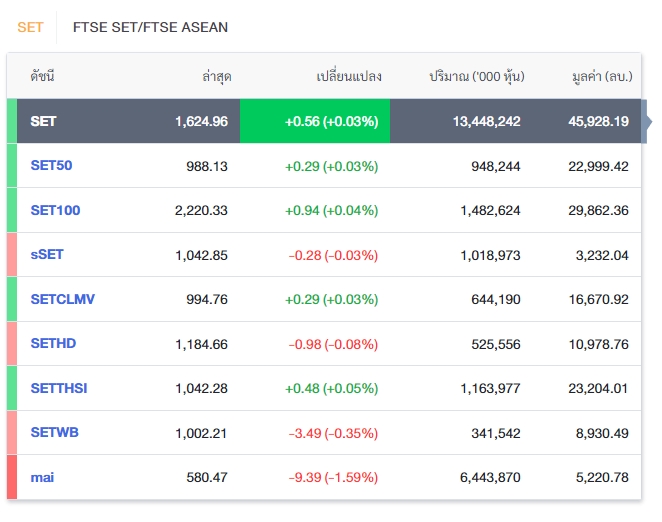Switch to the SET tab
The width and height of the screenshot is (662, 522).
[30, 27]
